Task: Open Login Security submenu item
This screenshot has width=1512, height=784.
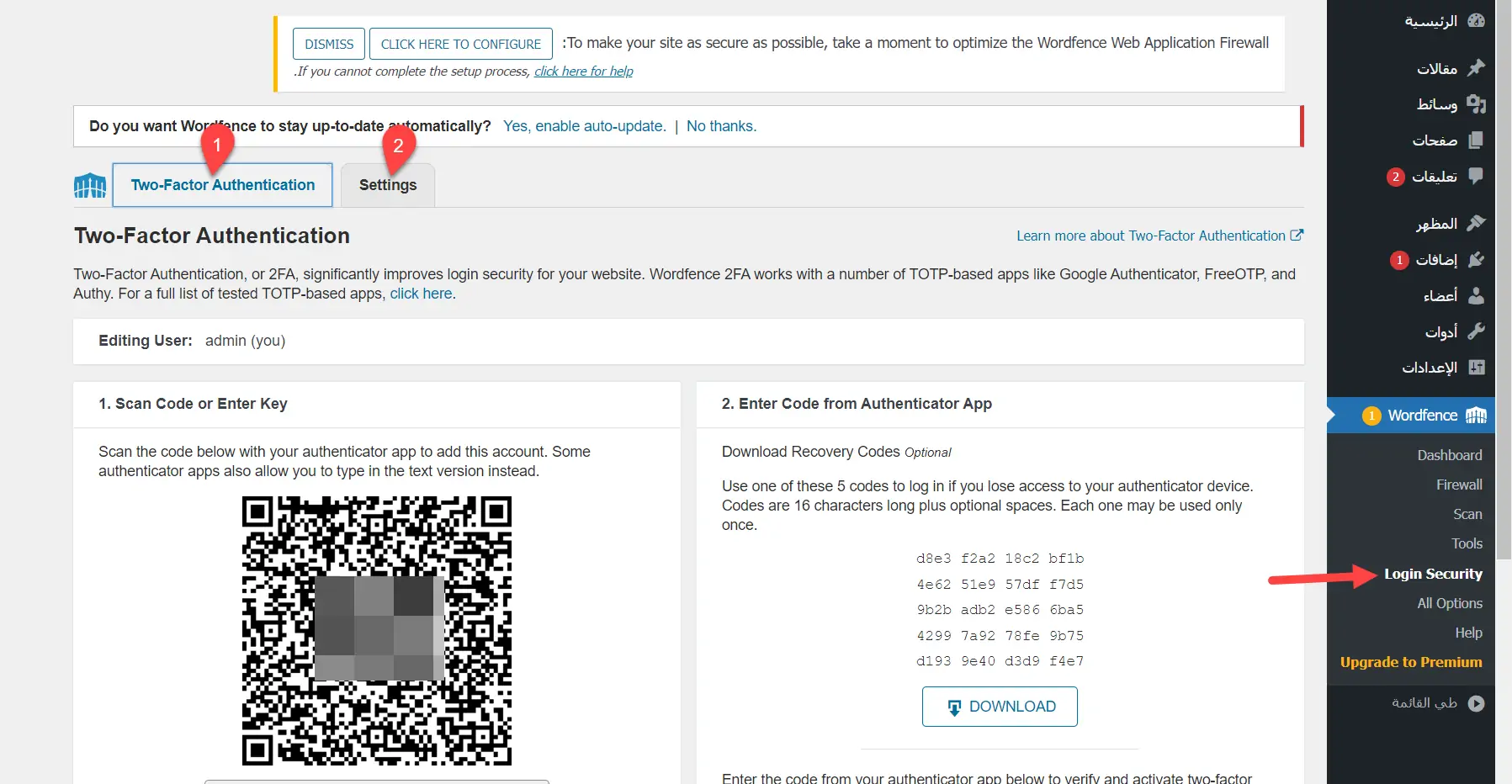Action: click(x=1433, y=574)
